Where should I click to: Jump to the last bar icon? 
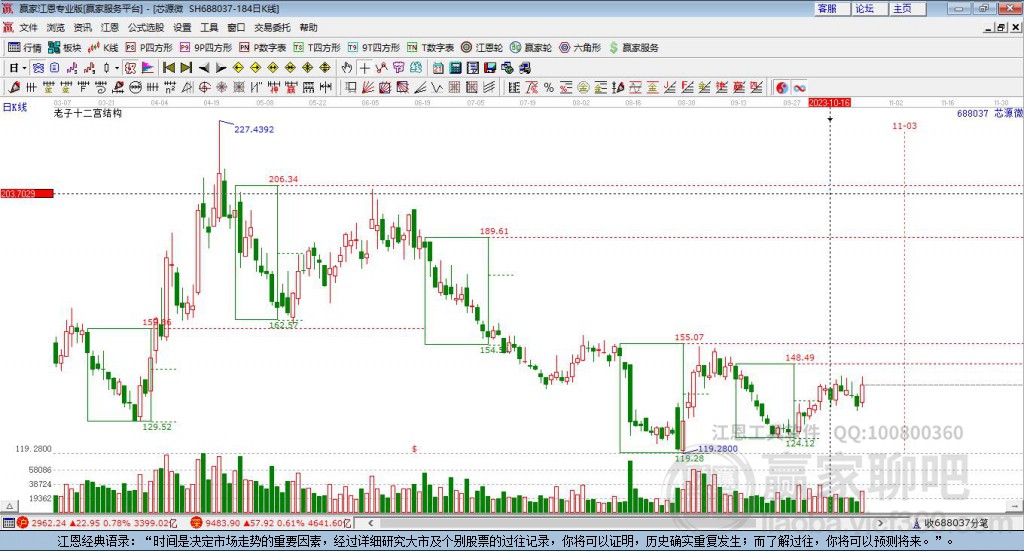pos(186,68)
